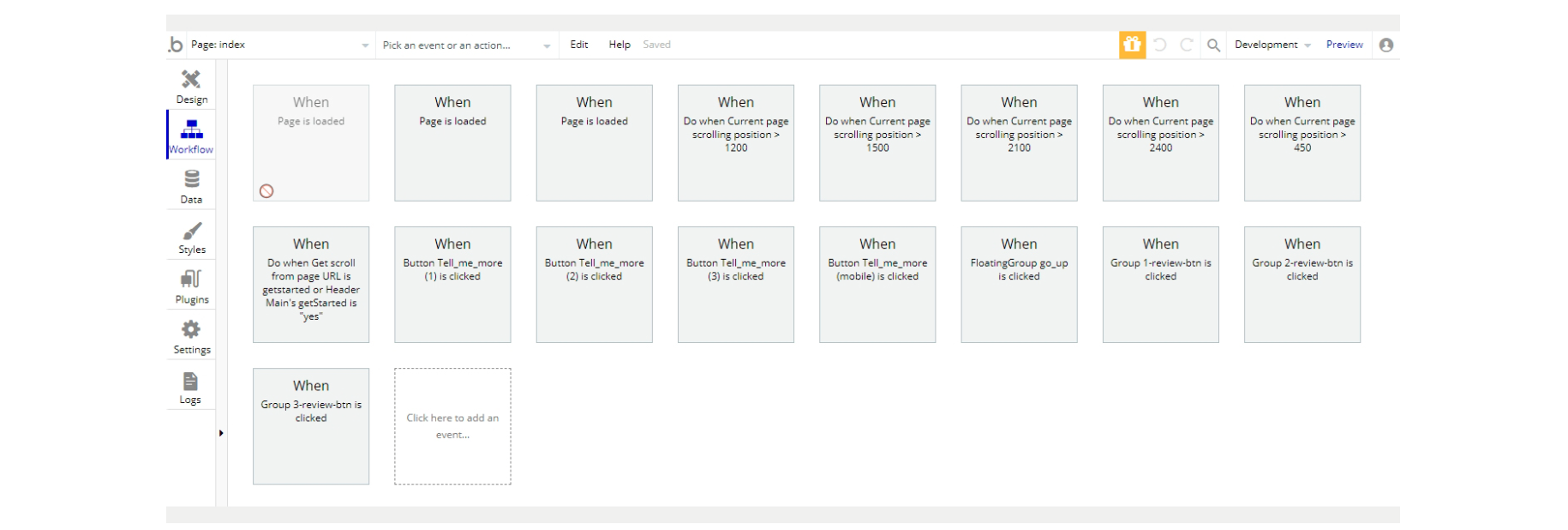The height and width of the screenshot is (530, 1568).
Task: Go to Styles in sidebar
Action: 191,238
